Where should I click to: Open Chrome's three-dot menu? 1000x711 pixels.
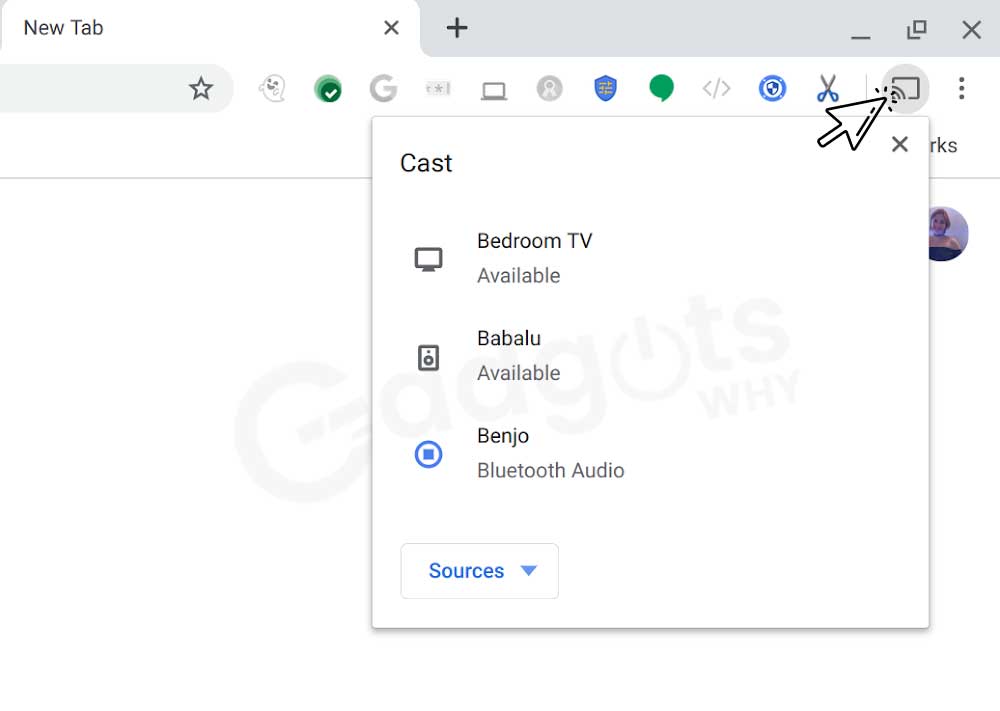pos(961,89)
